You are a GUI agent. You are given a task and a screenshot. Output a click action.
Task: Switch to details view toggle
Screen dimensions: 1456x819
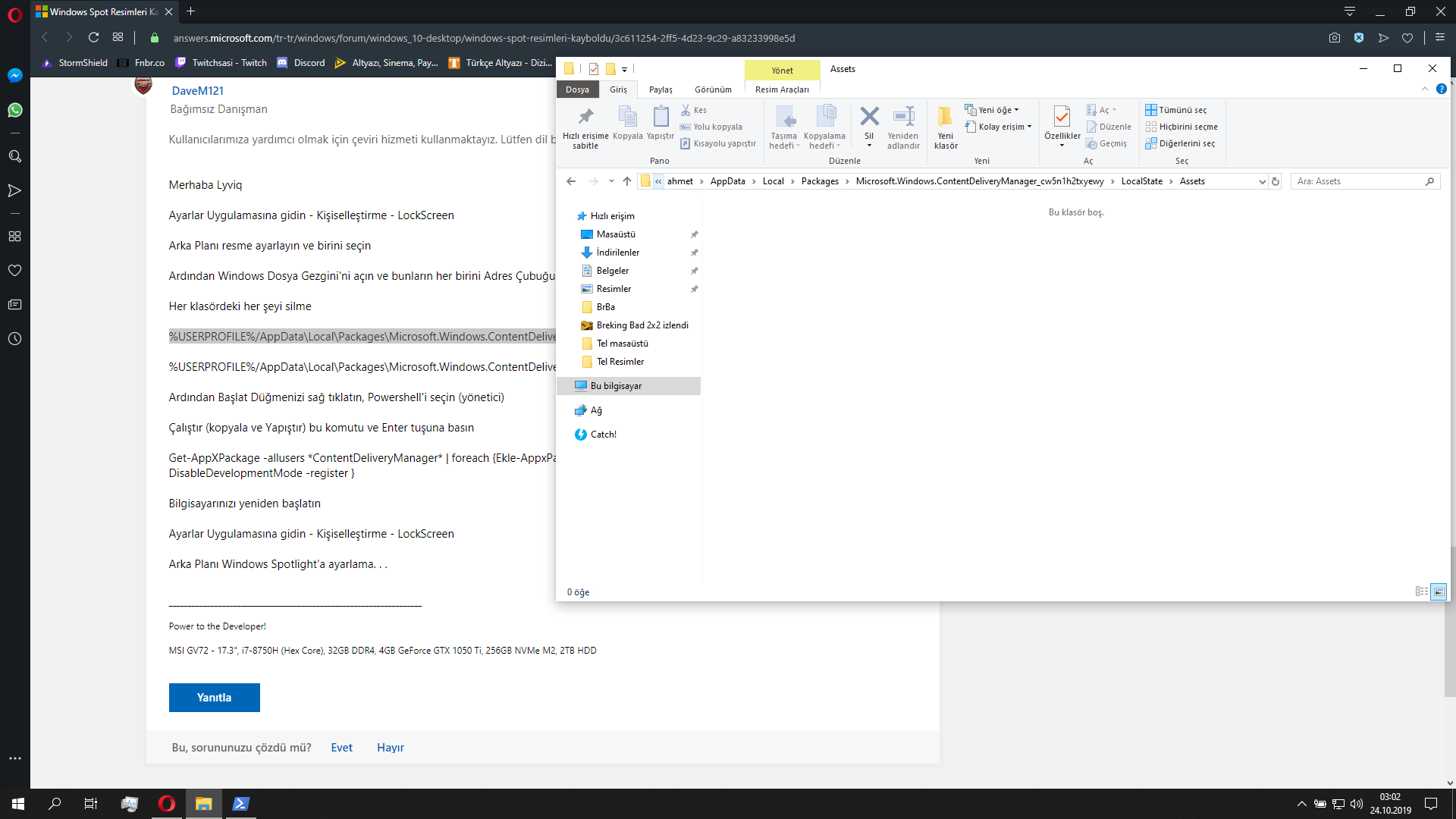click(1421, 591)
